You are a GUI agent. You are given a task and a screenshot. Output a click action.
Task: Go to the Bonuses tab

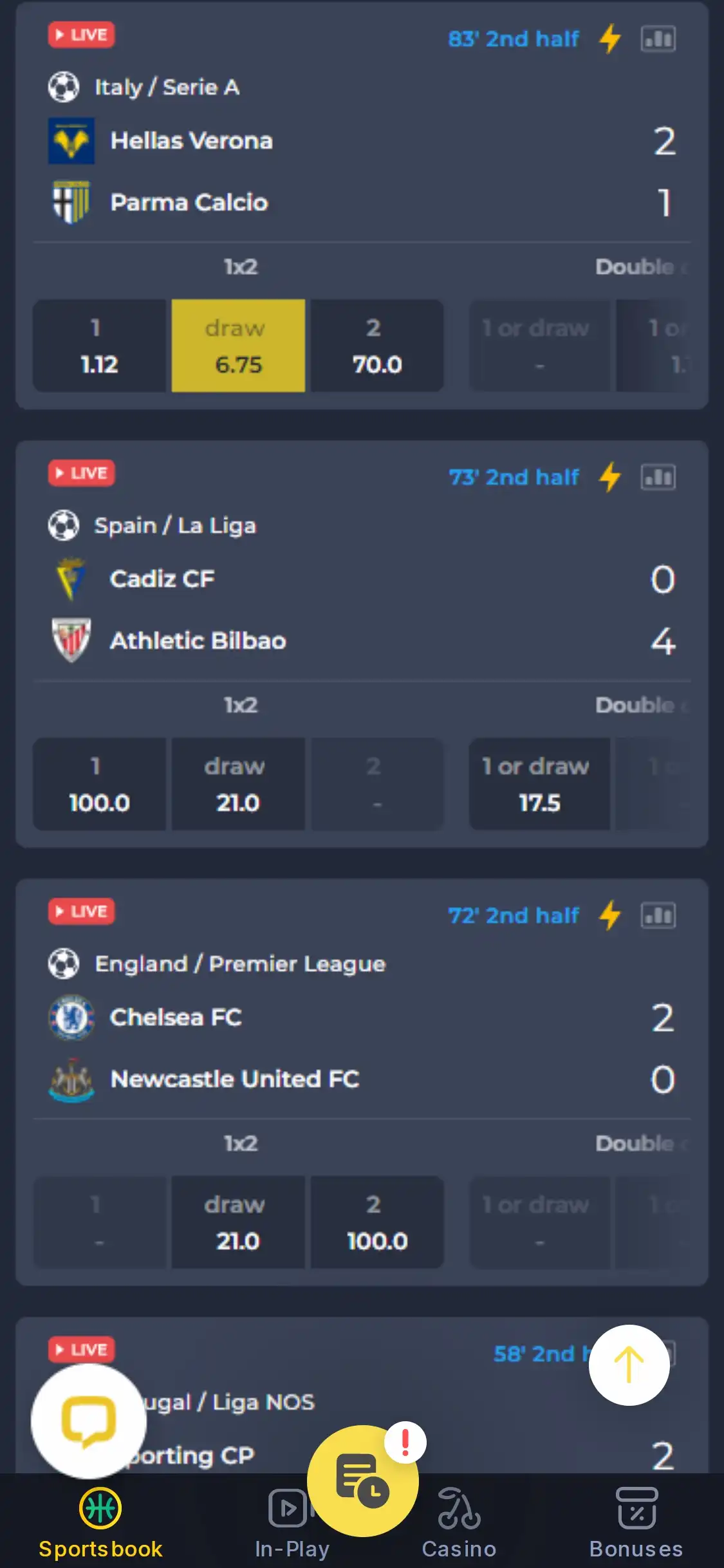[x=636, y=1522]
